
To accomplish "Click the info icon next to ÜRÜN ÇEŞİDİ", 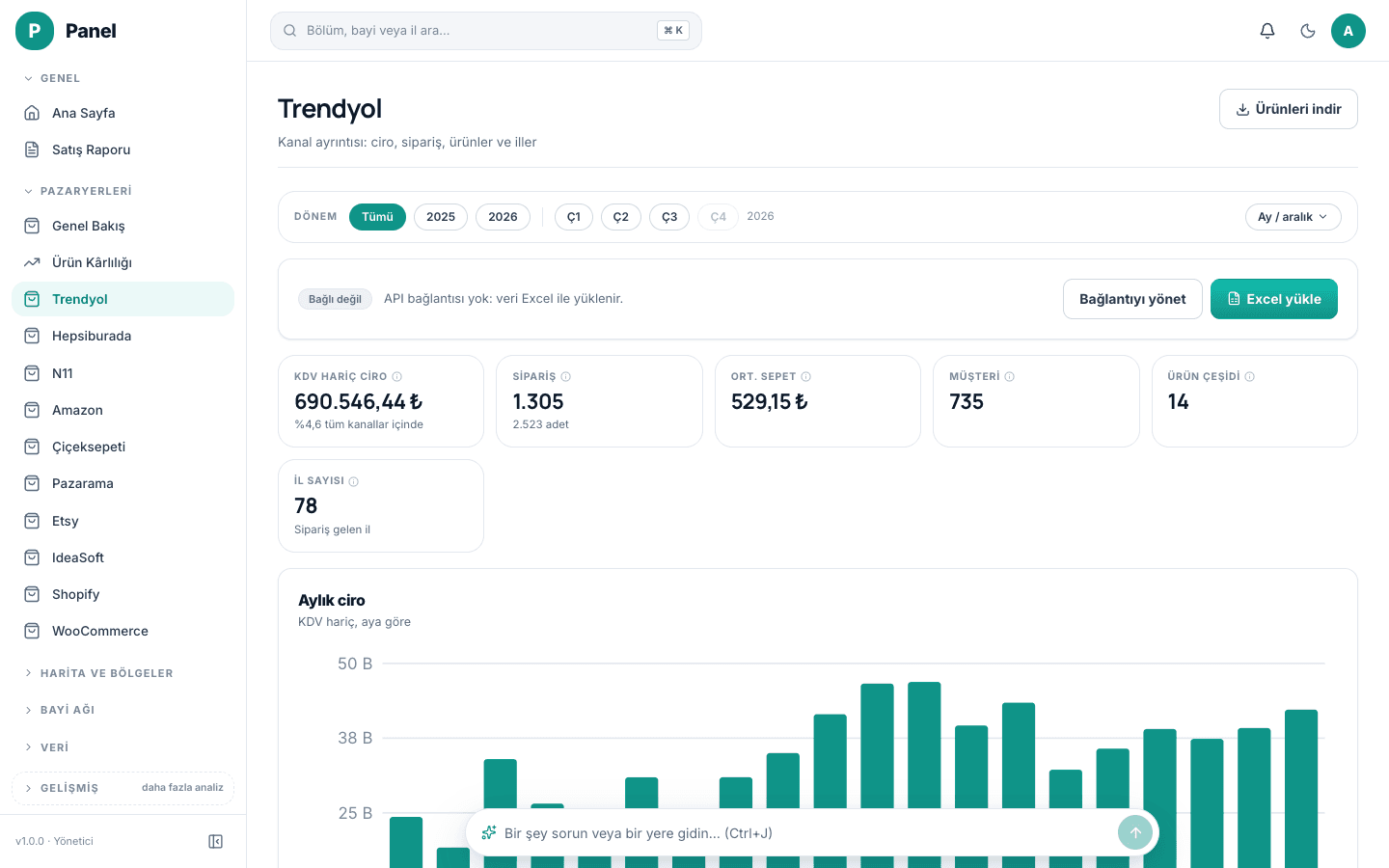I will coord(1250,377).
